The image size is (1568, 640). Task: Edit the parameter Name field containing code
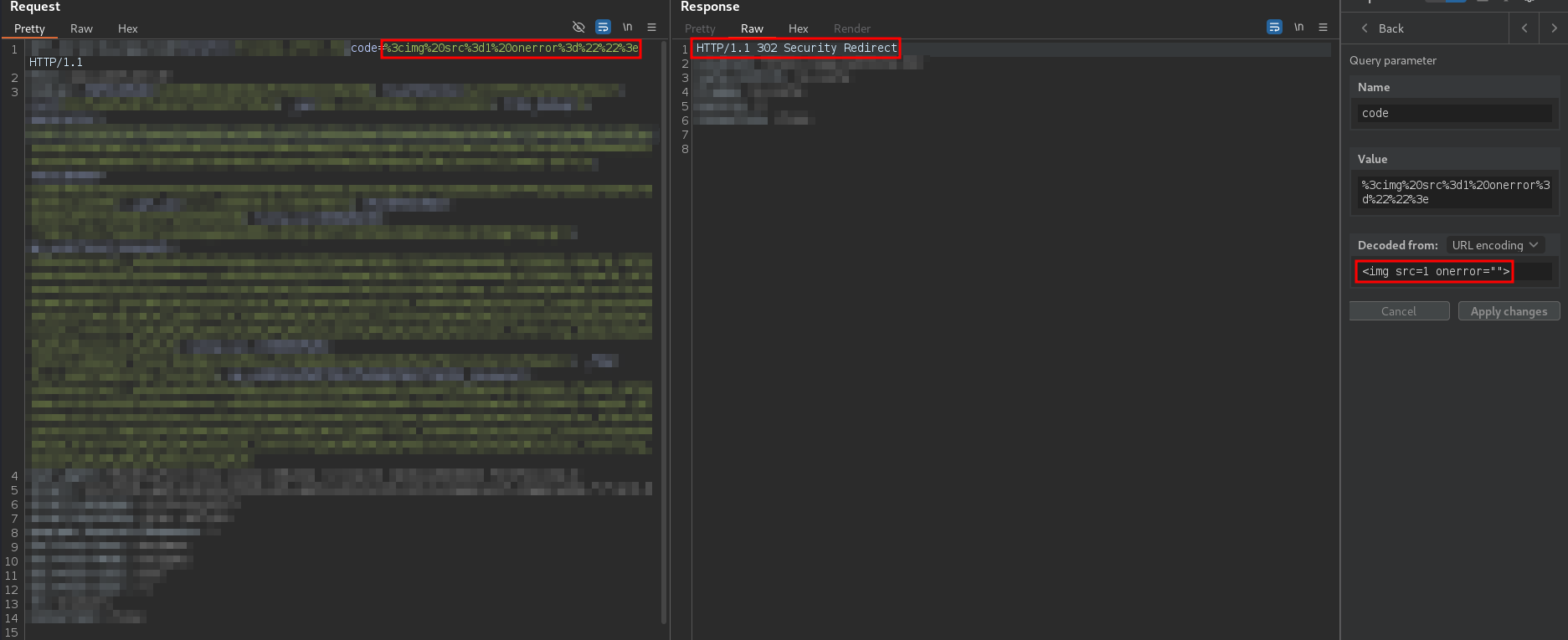pyautogui.click(x=1454, y=113)
